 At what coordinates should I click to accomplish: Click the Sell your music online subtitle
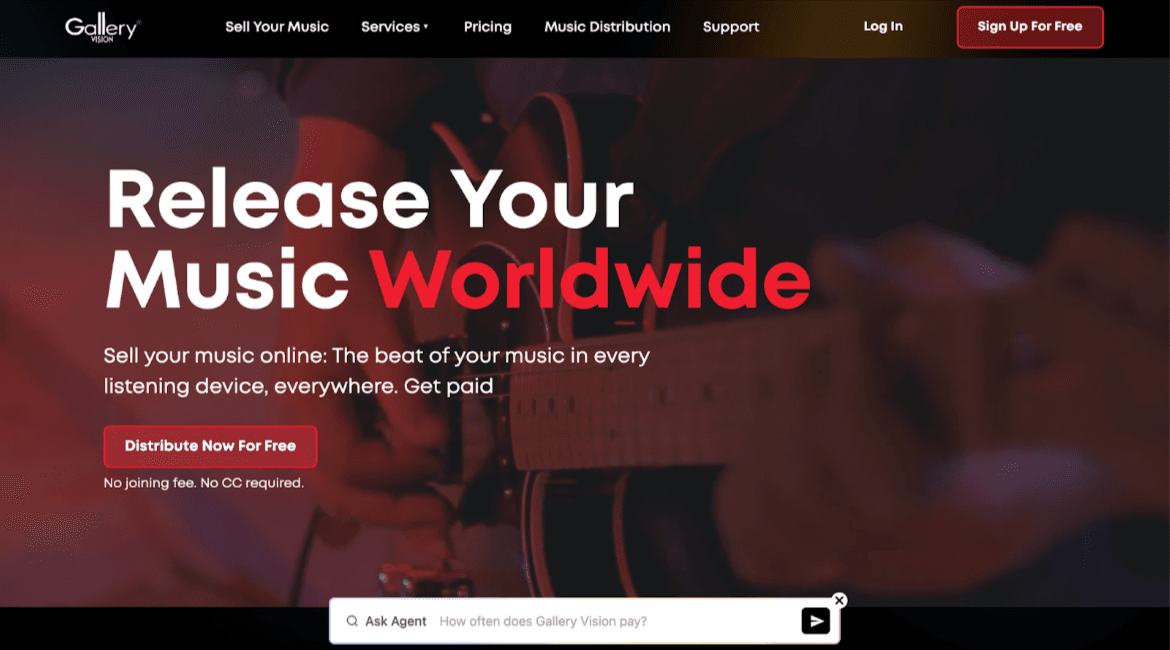(x=376, y=370)
